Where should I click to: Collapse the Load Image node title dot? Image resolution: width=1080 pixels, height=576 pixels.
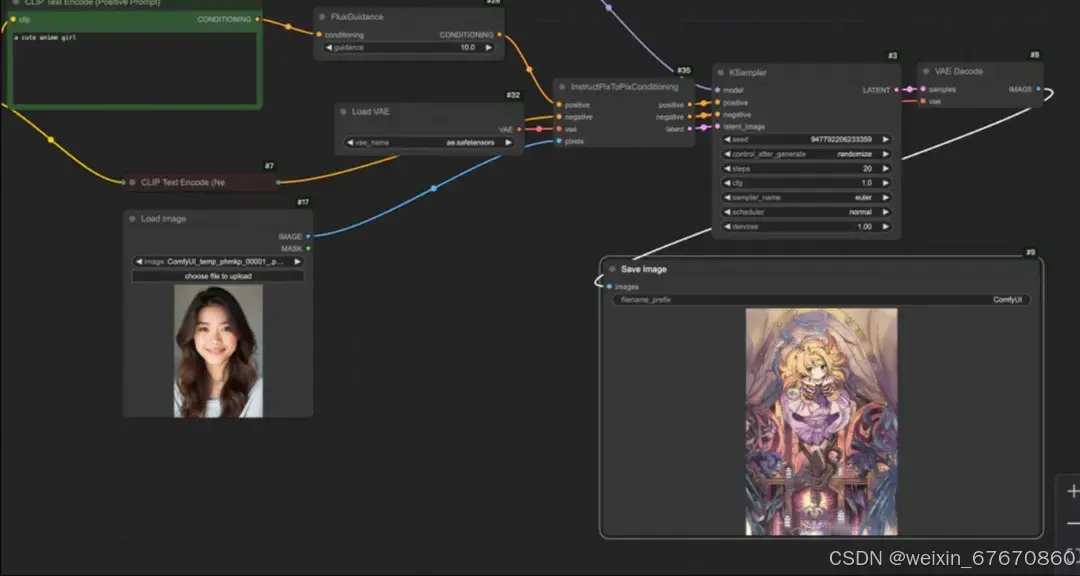point(132,218)
